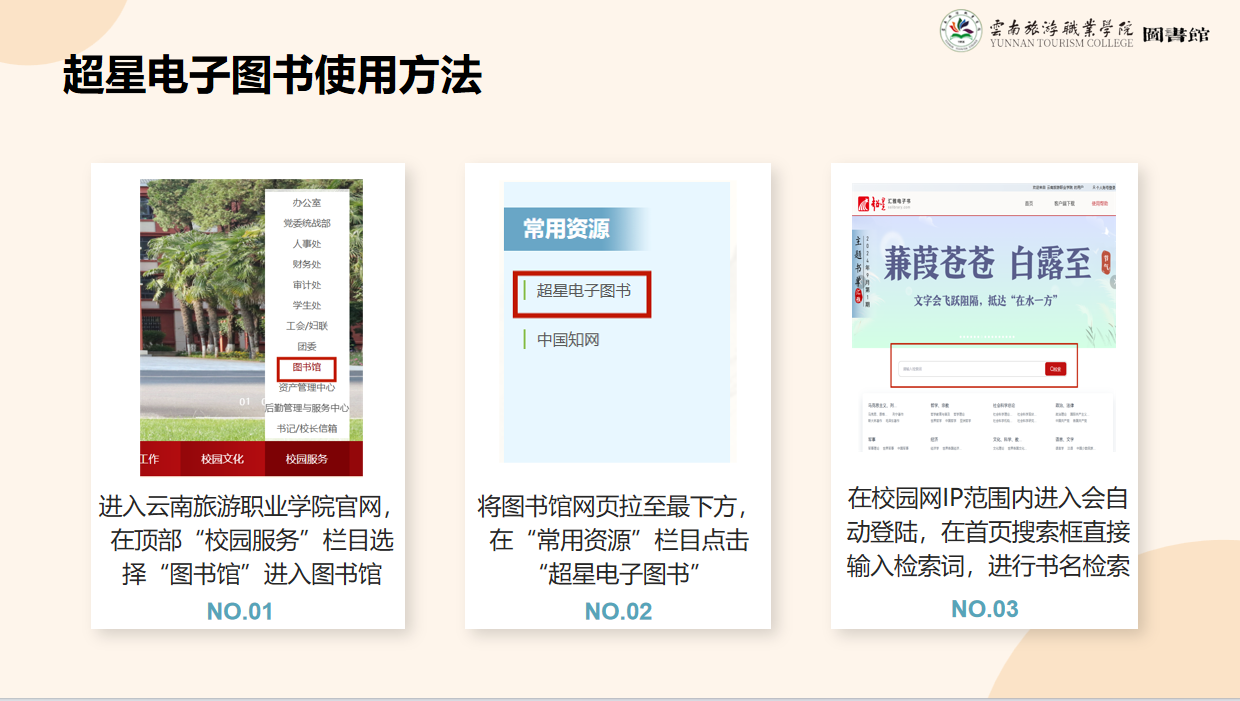The image size is (1240, 701).
Task: Click the Yunnan Tourism College logo emblem
Action: point(960,31)
